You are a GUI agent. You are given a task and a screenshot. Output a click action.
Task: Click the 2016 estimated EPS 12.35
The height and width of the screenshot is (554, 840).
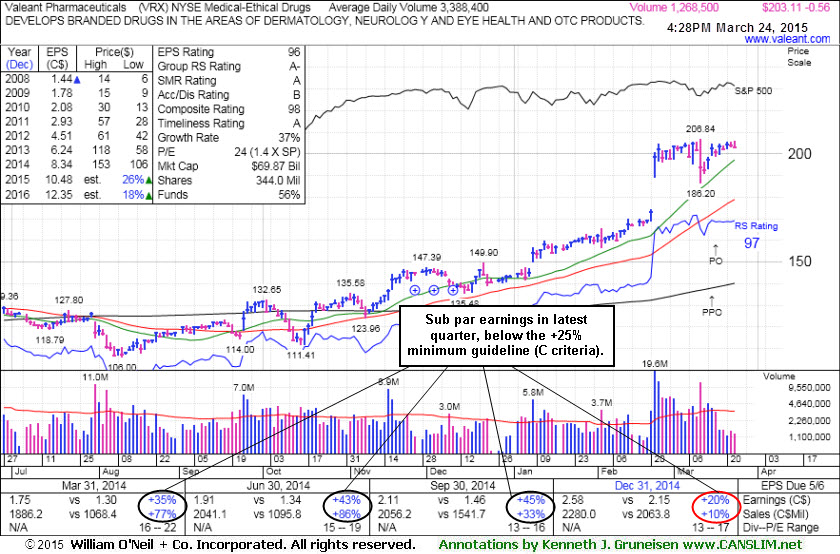(x=58, y=194)
